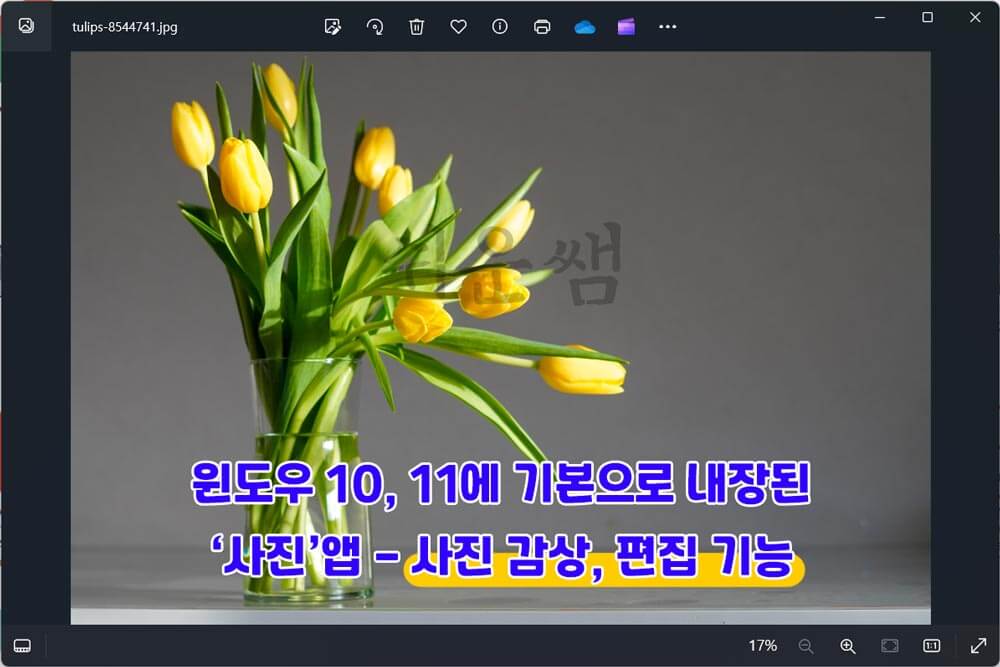Maximize the Photos window
1000x667 pixels.
point(928,17)
